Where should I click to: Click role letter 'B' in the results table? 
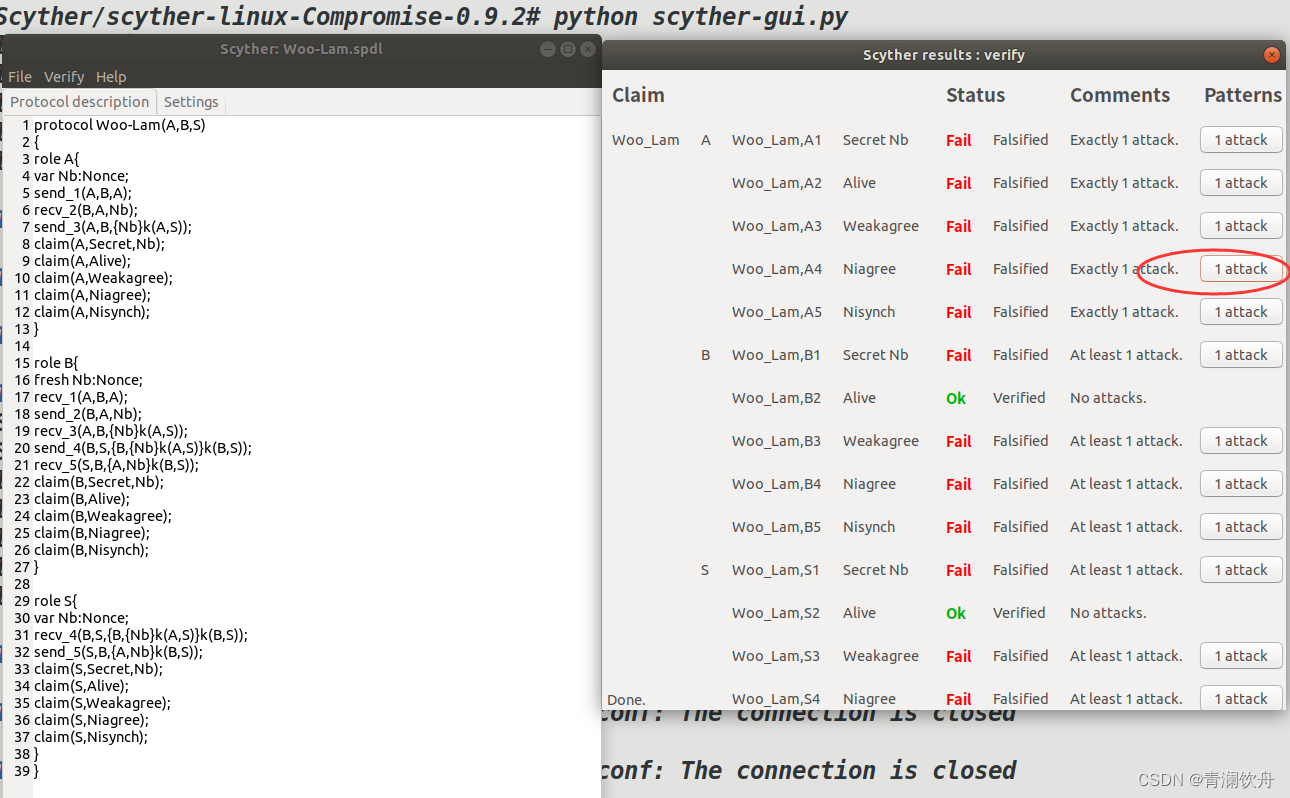tap(705, 355)
